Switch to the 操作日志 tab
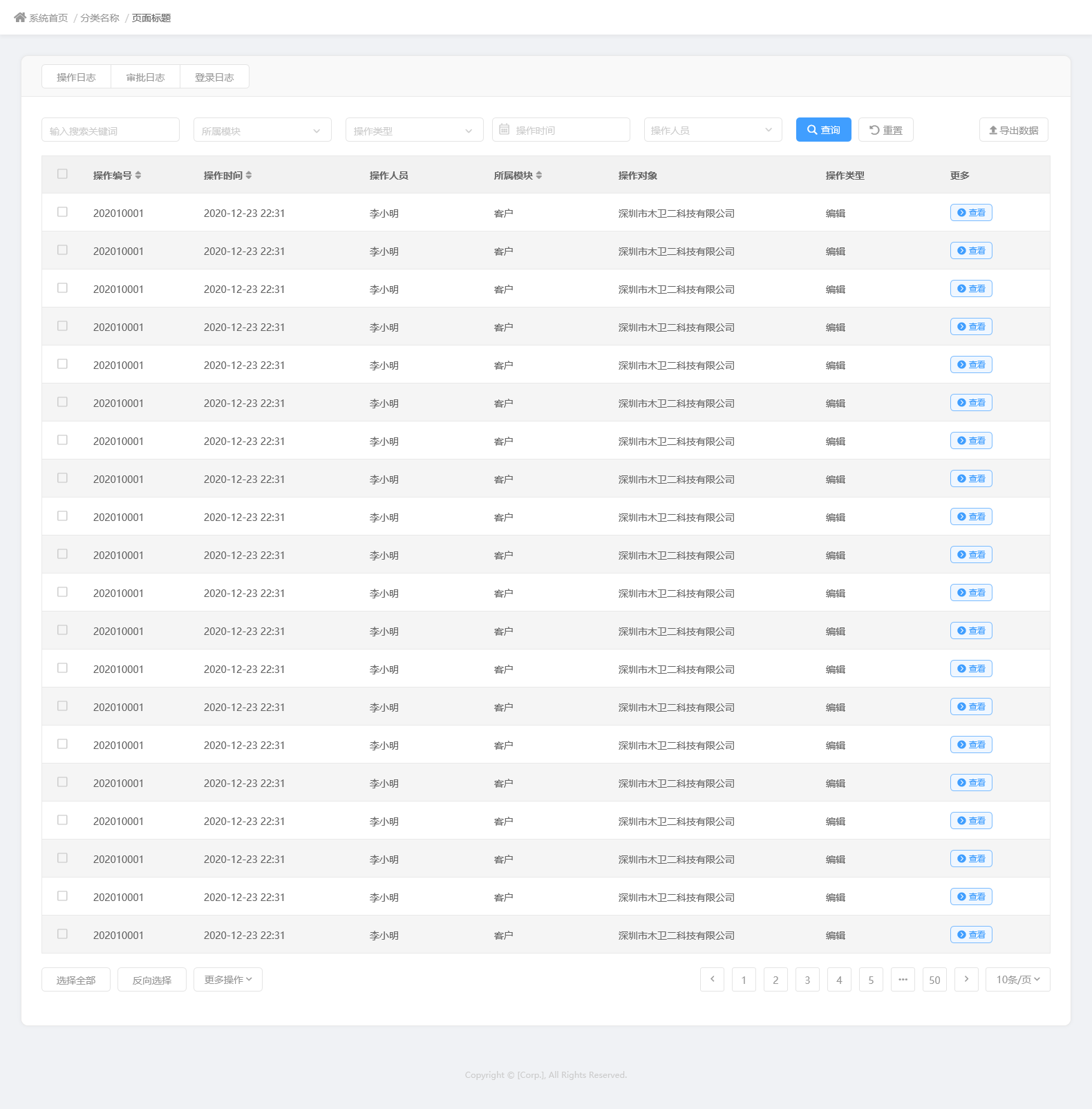The image size is (1092, 1109). 76,77
